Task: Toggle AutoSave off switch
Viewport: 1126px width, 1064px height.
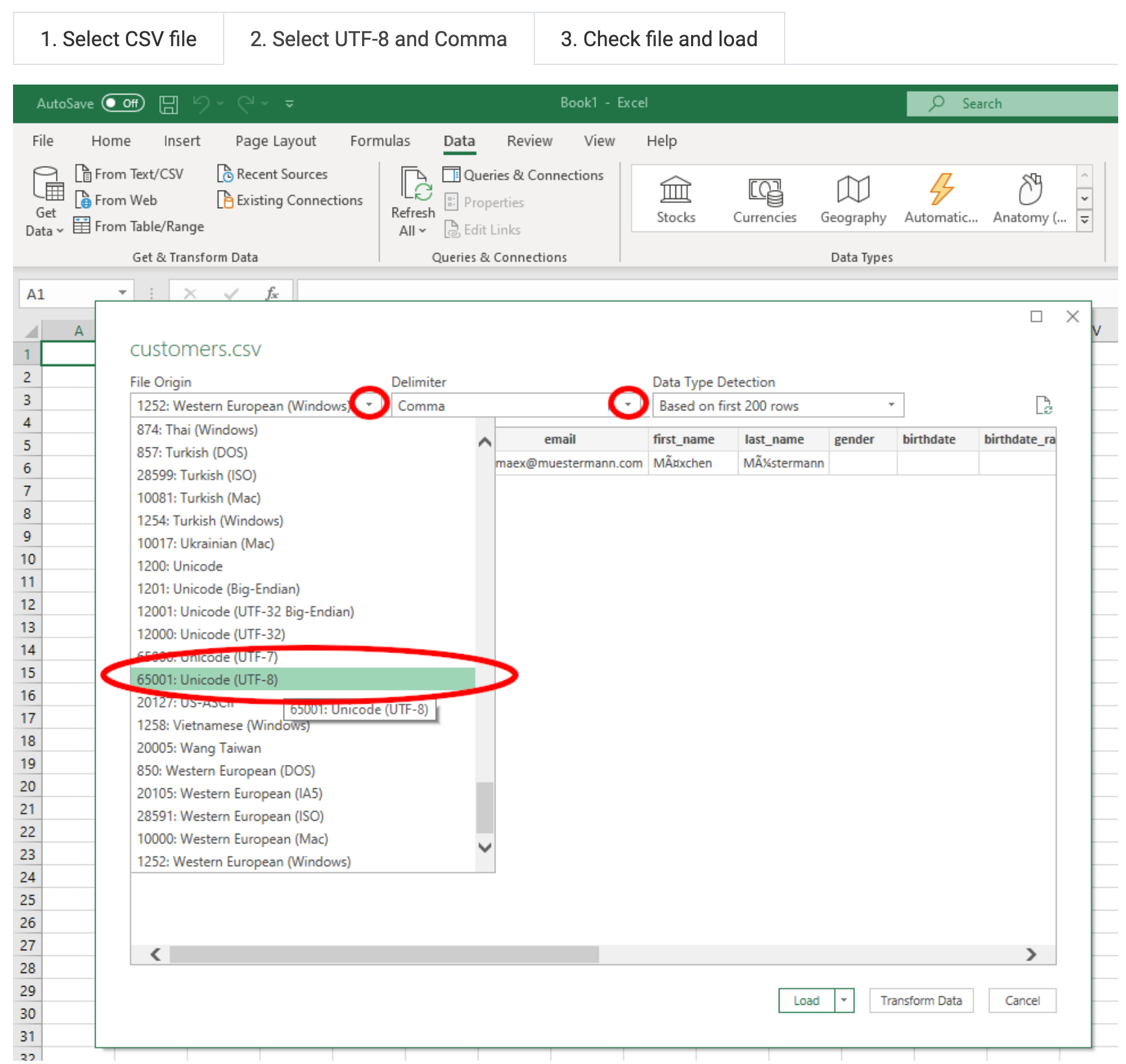Action: click(122, 103)
